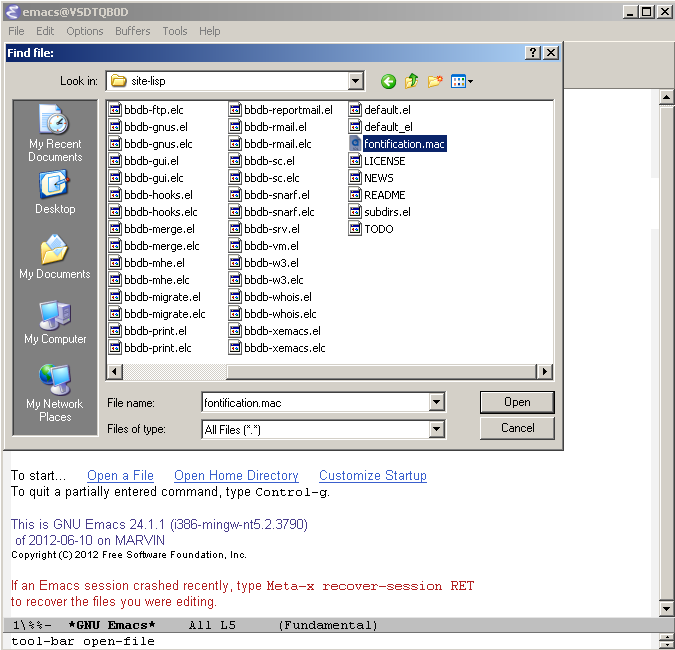This screenshot has width=675, height=650.
Task: Open My Network Places shortcut
Action: (55, 393)
